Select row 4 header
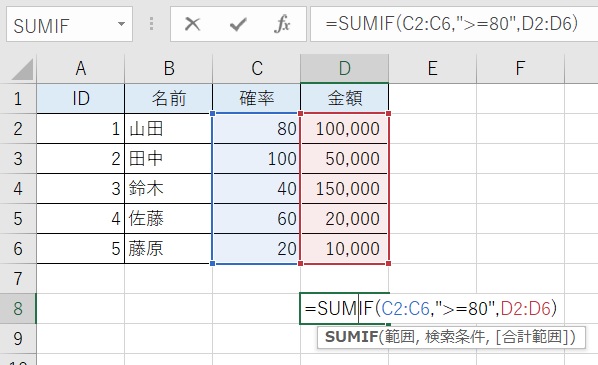Screen dimensions: 598x365 [18, 189]
